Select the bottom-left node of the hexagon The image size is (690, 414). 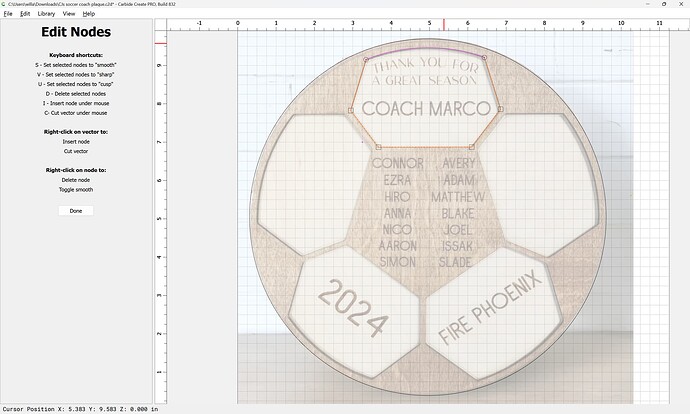[x=378, y=147]
